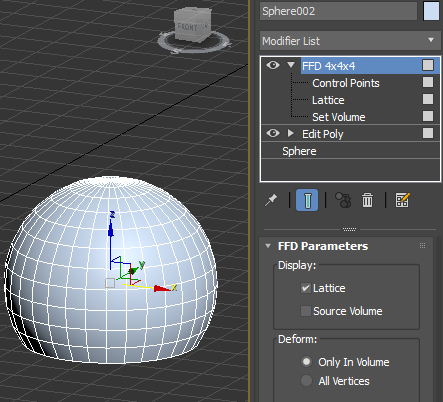Toggle Show End Result button

pos(307,200)
